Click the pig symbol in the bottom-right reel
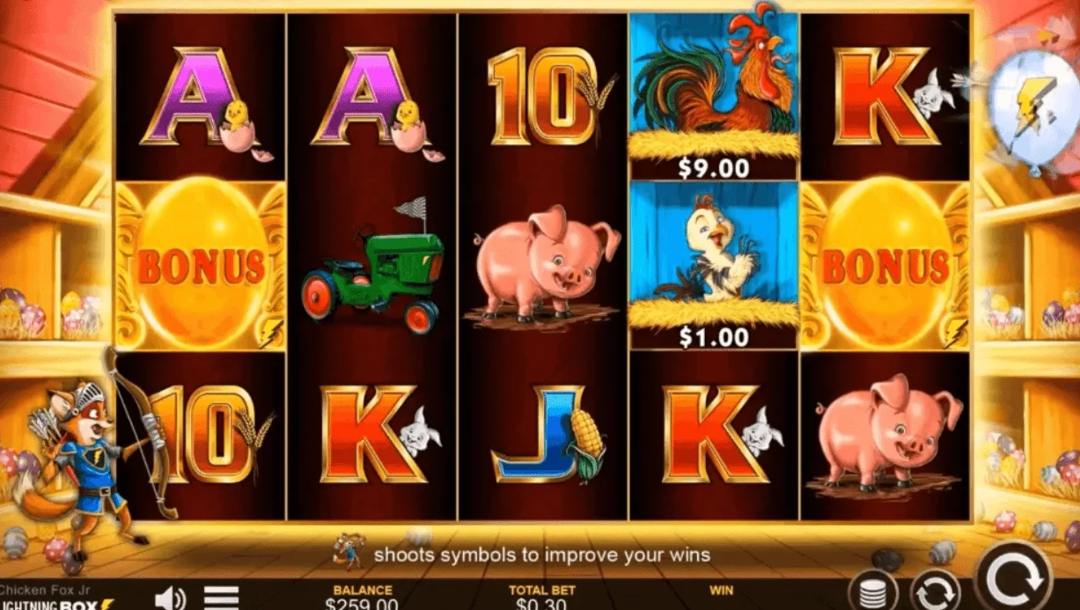Screen dimensions: 1080x610 (x=885, y=435)
